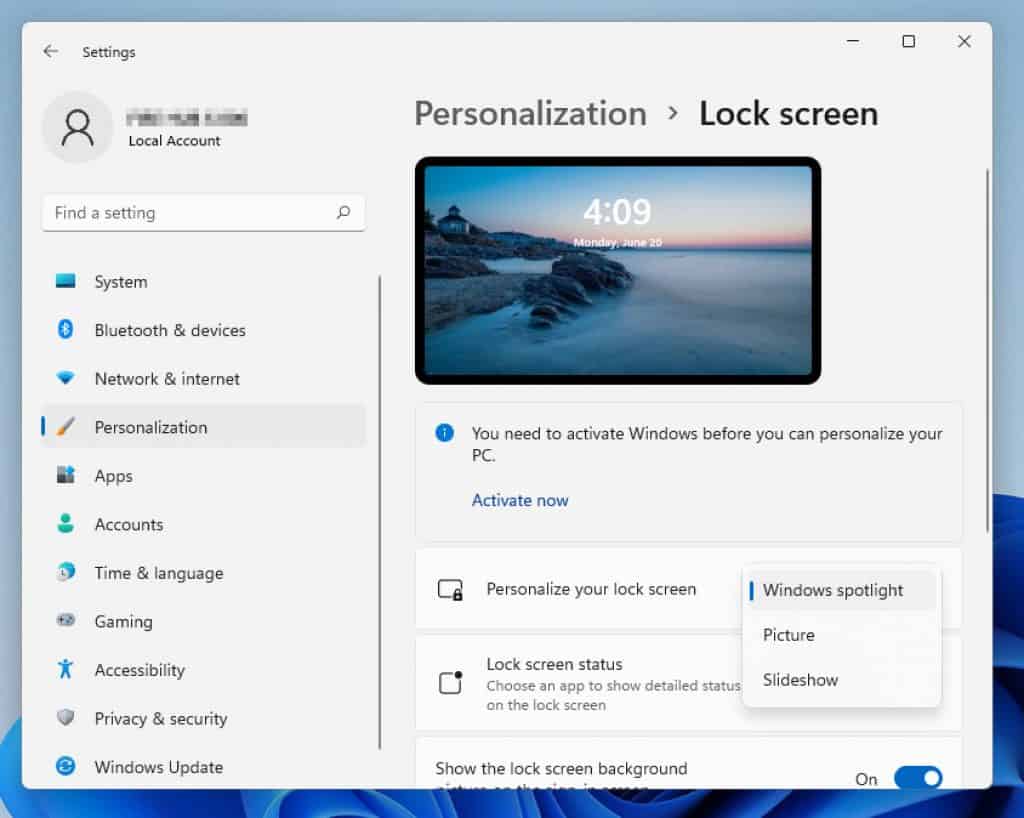The width and height of the screenshot is (1024, 818).
Task: Open System settings
Action: tap(203, 282)
